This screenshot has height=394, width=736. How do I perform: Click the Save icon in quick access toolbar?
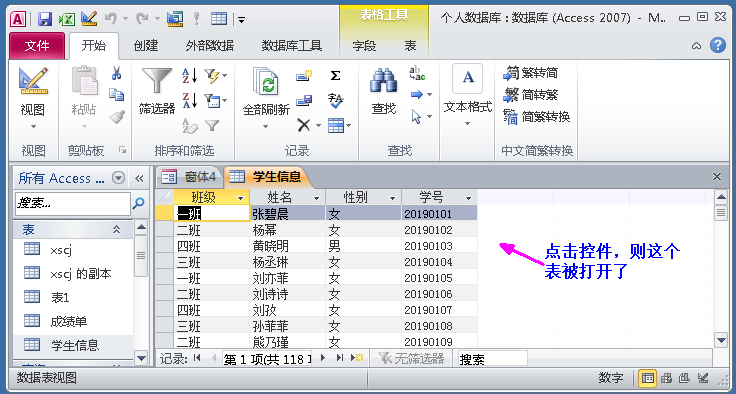coord(45,19)
